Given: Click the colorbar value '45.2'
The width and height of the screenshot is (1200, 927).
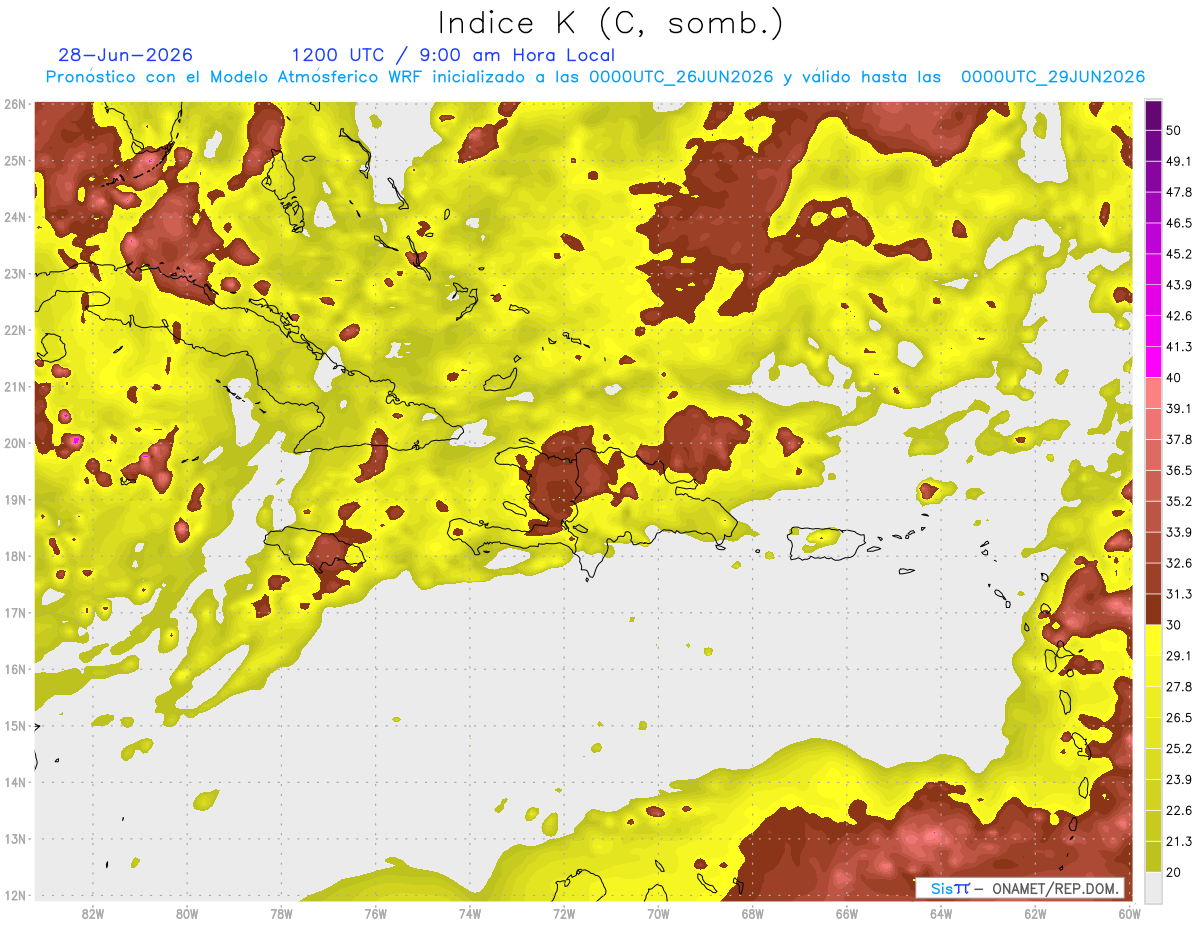Looking at the screenshot, I should [1179, 254].
